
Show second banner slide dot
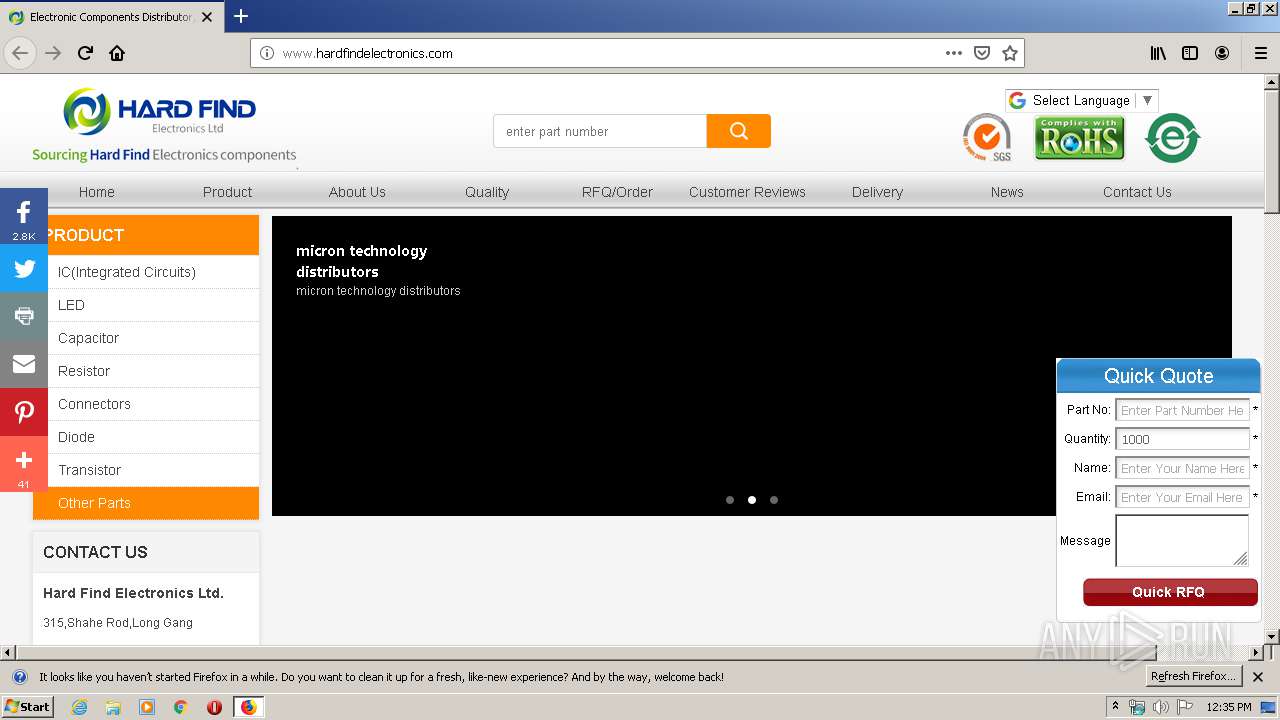click(752, 500)
